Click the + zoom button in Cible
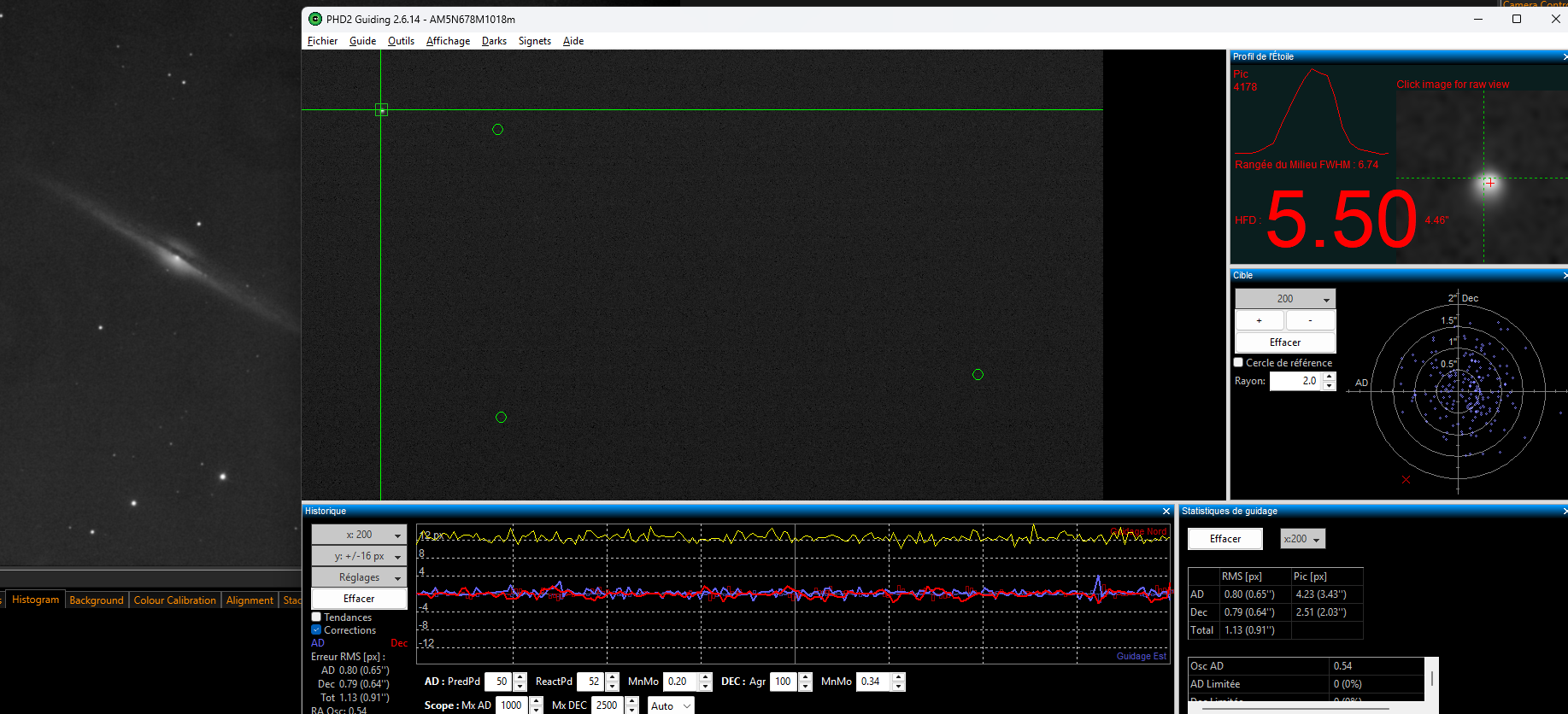Image resolution: width=1568 pixels, height=714 pixels. pos(1259,320)
